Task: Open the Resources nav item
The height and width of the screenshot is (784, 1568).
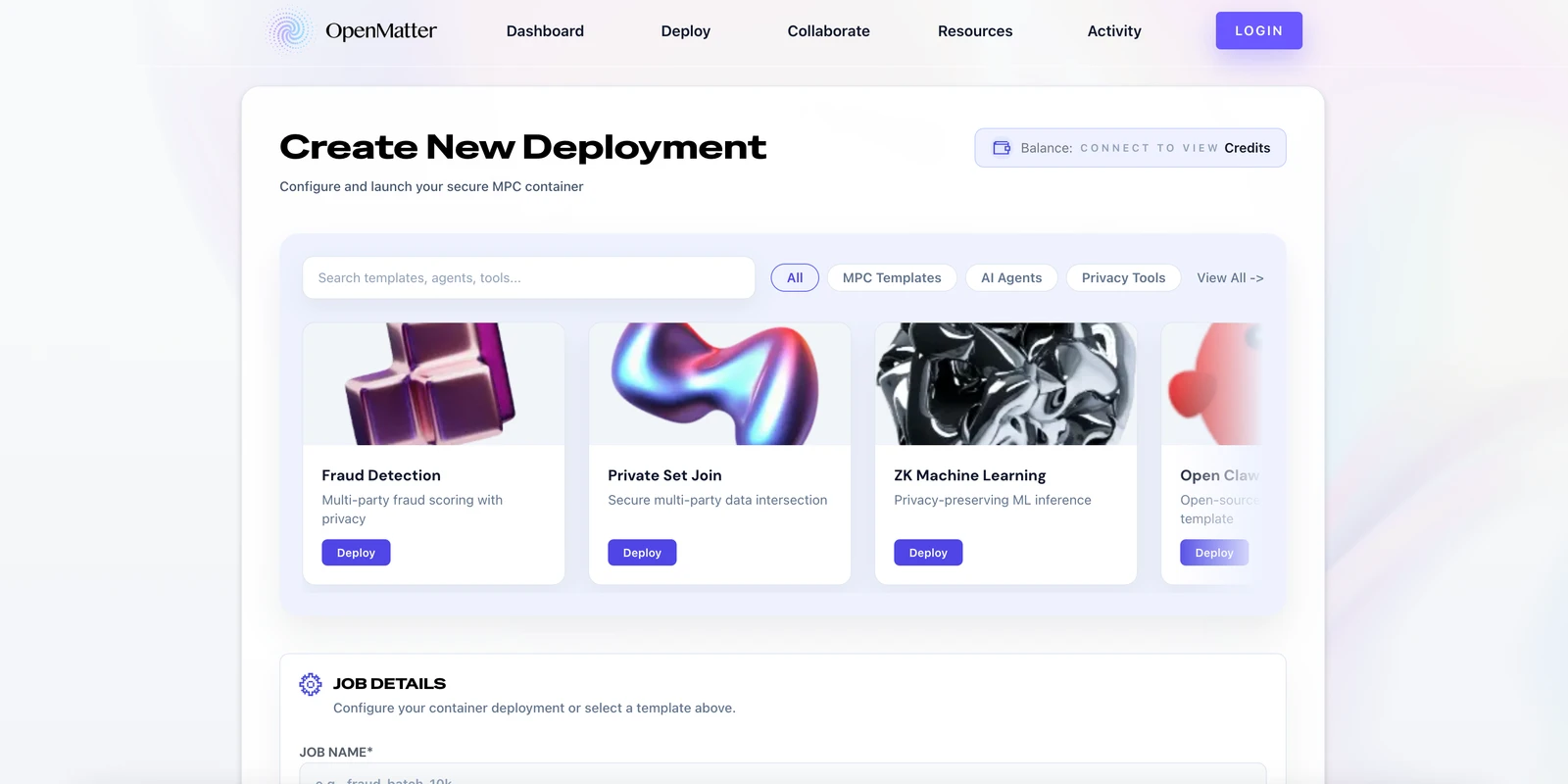Action: tap(975, 31)
